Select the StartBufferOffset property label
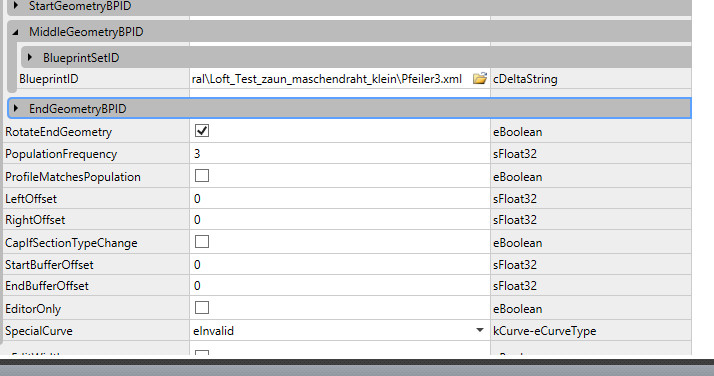The width and height of the screenshot is (714, 376). click(49, 264)
